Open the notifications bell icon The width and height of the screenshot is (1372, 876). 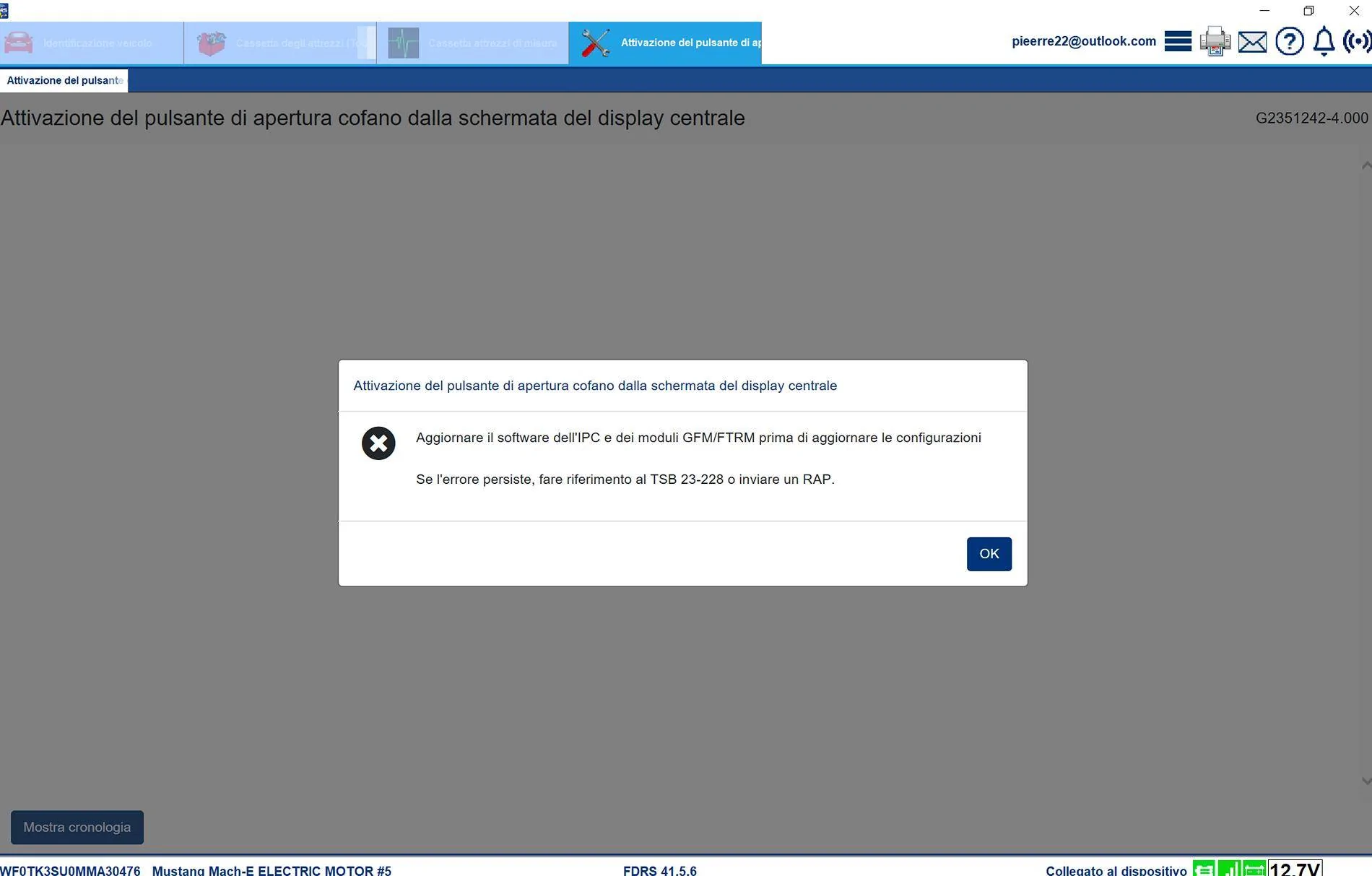[x=1324, y=41]
